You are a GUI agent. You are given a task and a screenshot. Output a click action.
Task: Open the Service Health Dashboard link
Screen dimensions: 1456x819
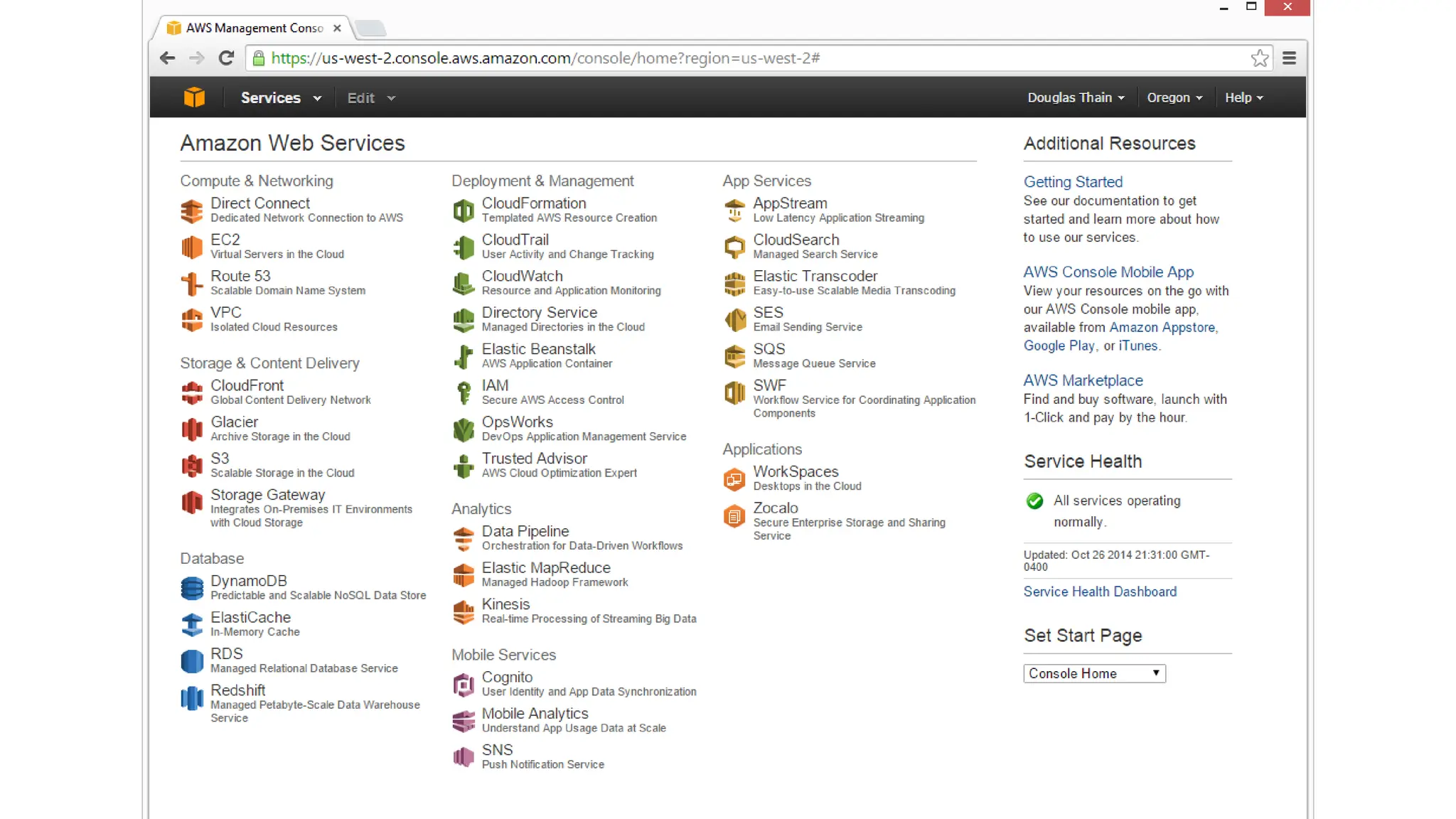(1100, 591)
